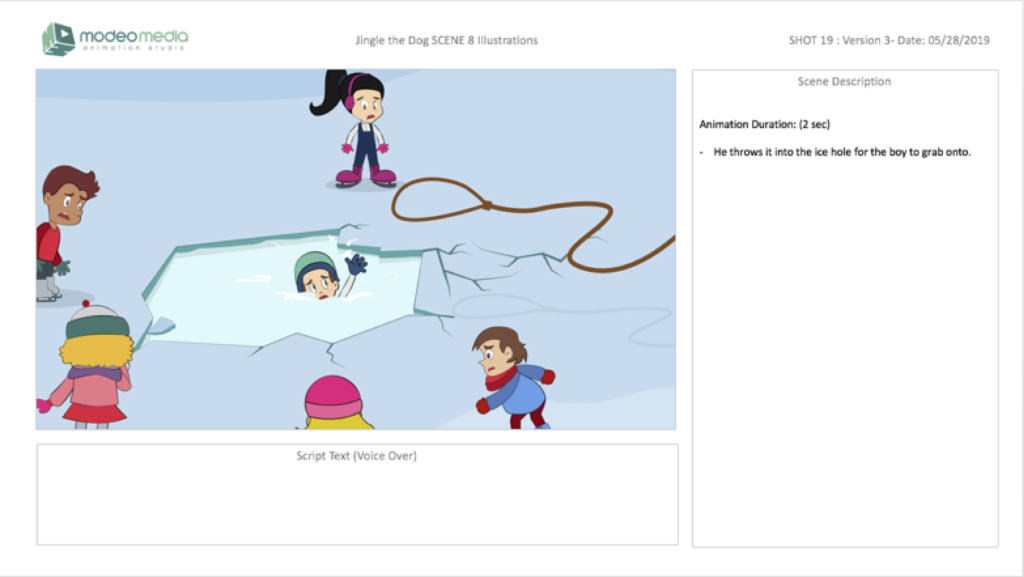Click the 'Scene Description' heading
Screen dimensions: 1024x577
(x=844, y=82)
